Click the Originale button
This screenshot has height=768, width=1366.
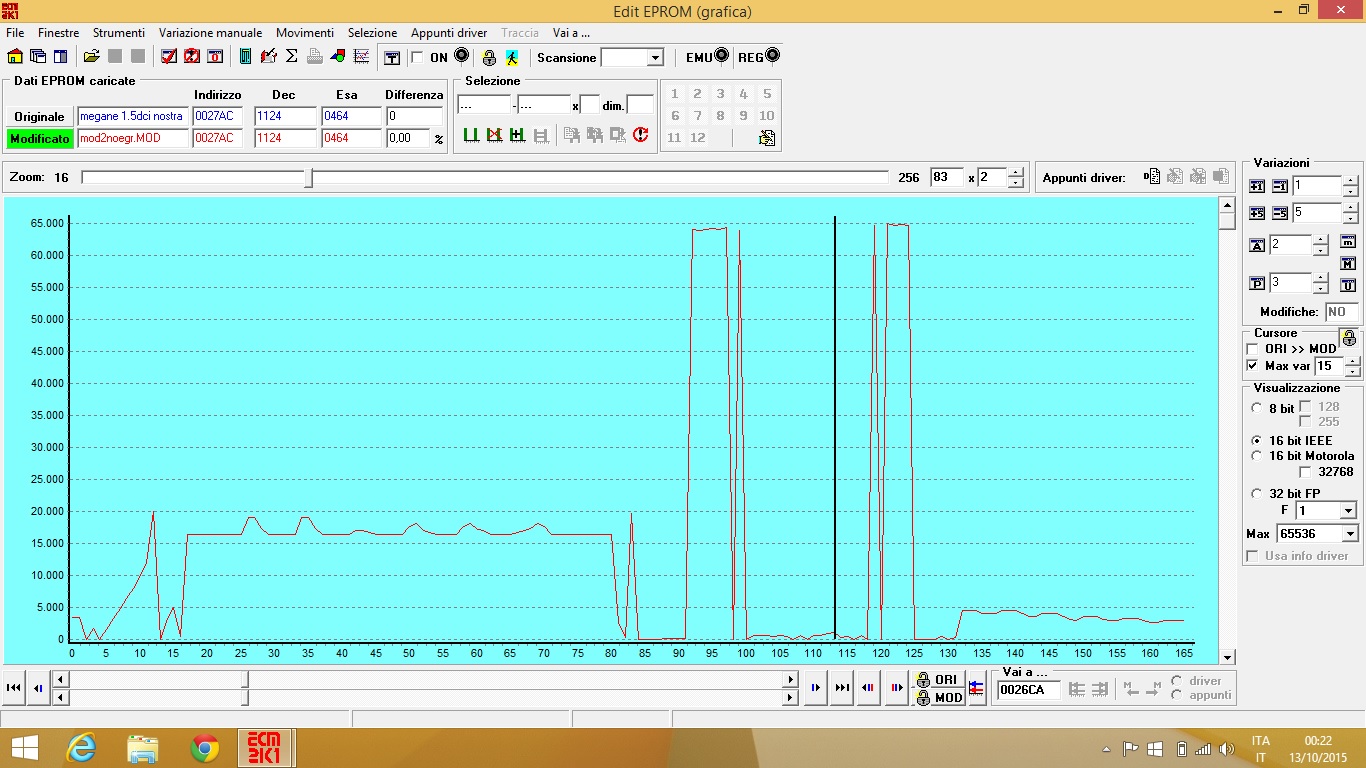pos(39,116)
